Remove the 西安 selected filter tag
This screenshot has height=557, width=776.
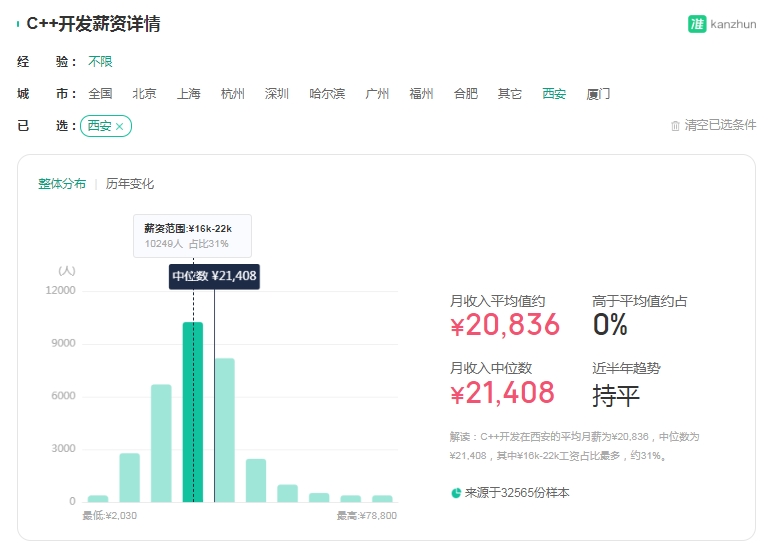click(x=119, y=126)
